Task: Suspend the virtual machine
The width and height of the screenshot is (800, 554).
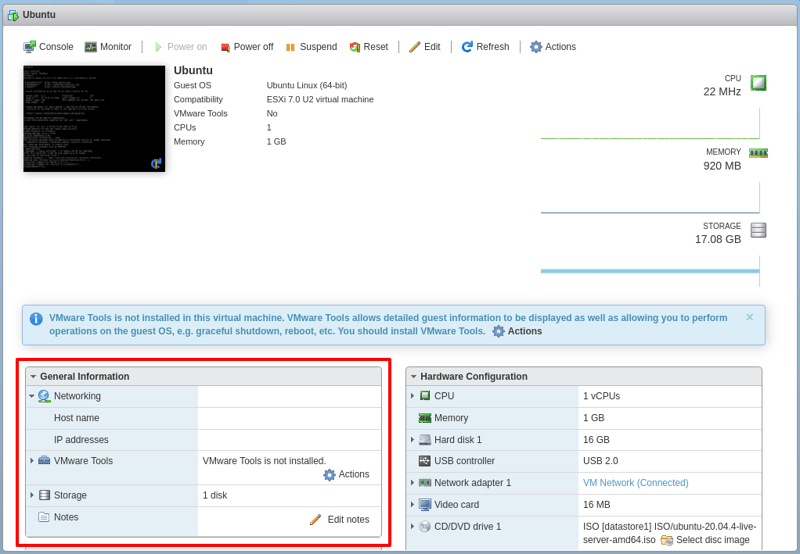Action: click(x=310, y=47)
